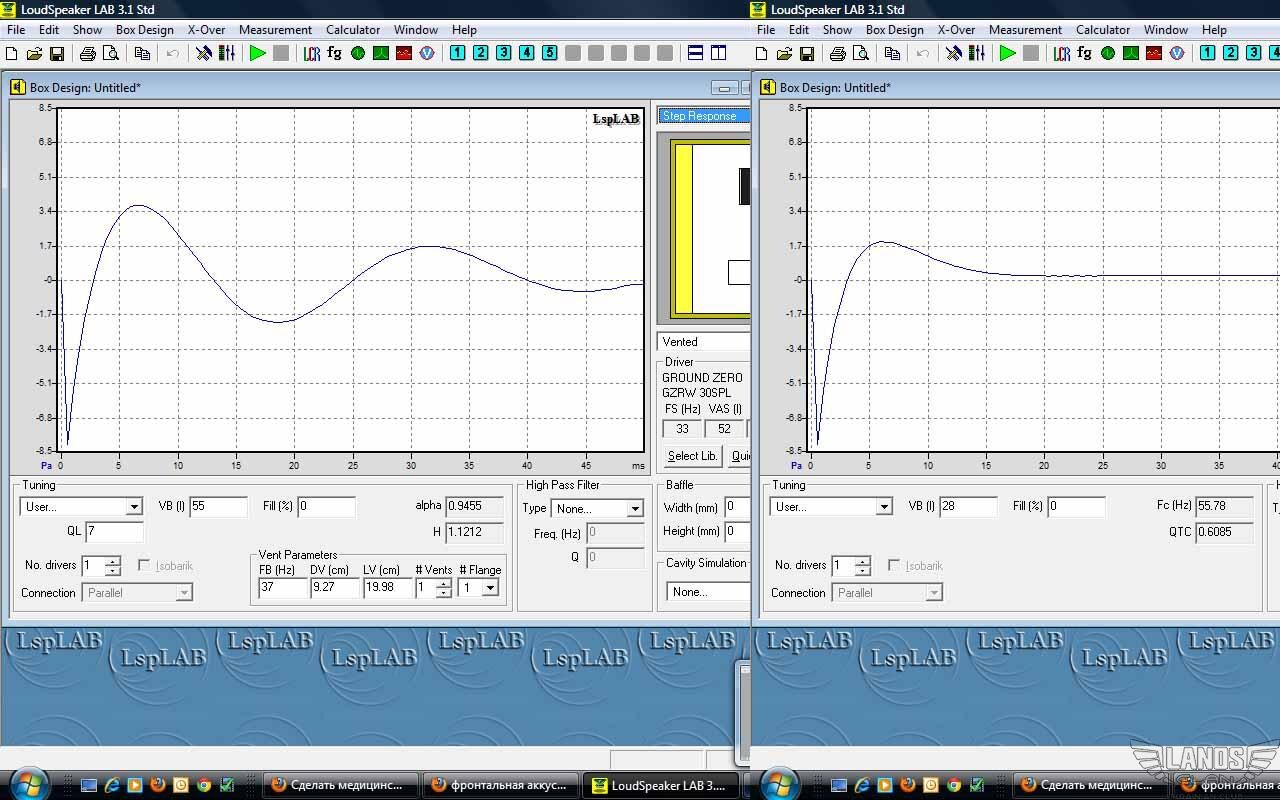Tile windows horizontally icon in left toolbar
Image resolution: width=1280 pixels, height=800 pixels.
(x=696, y=53)
